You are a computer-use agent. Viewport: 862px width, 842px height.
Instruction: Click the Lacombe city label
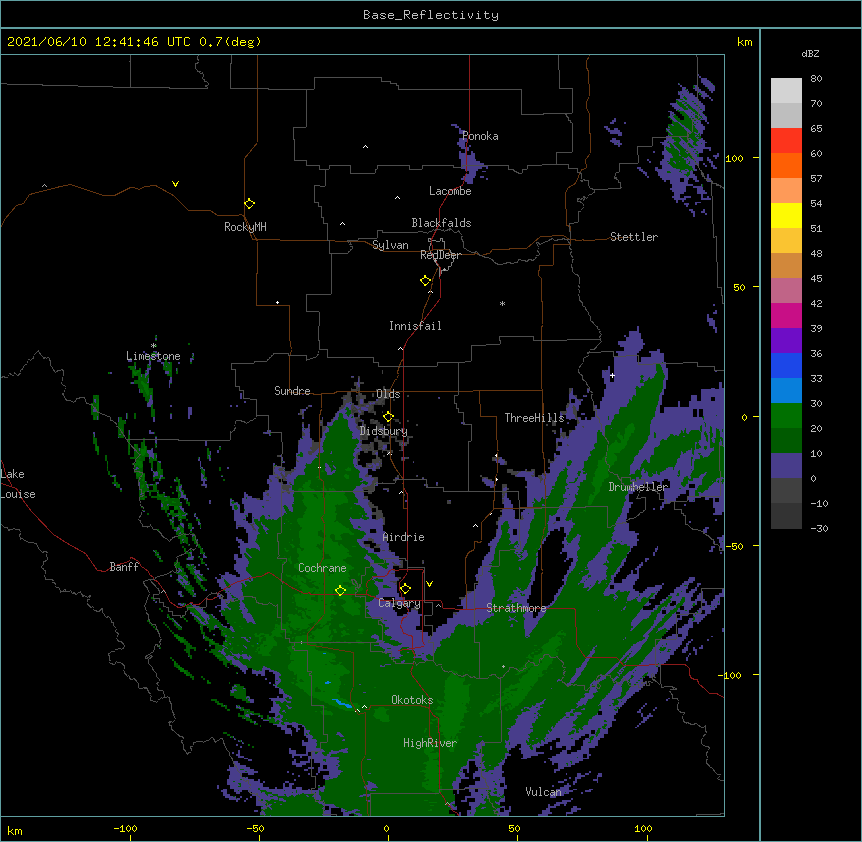tap(450, 191)
